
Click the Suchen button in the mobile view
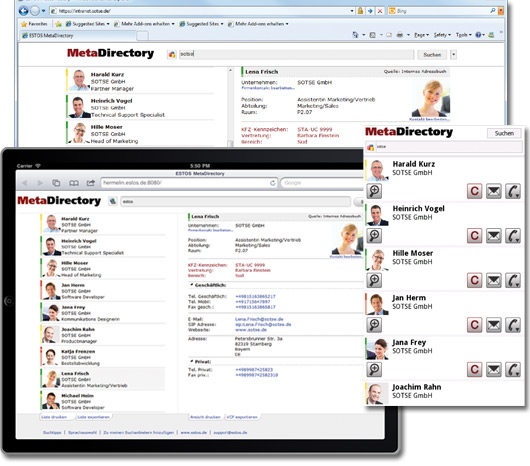click(504, 133)
